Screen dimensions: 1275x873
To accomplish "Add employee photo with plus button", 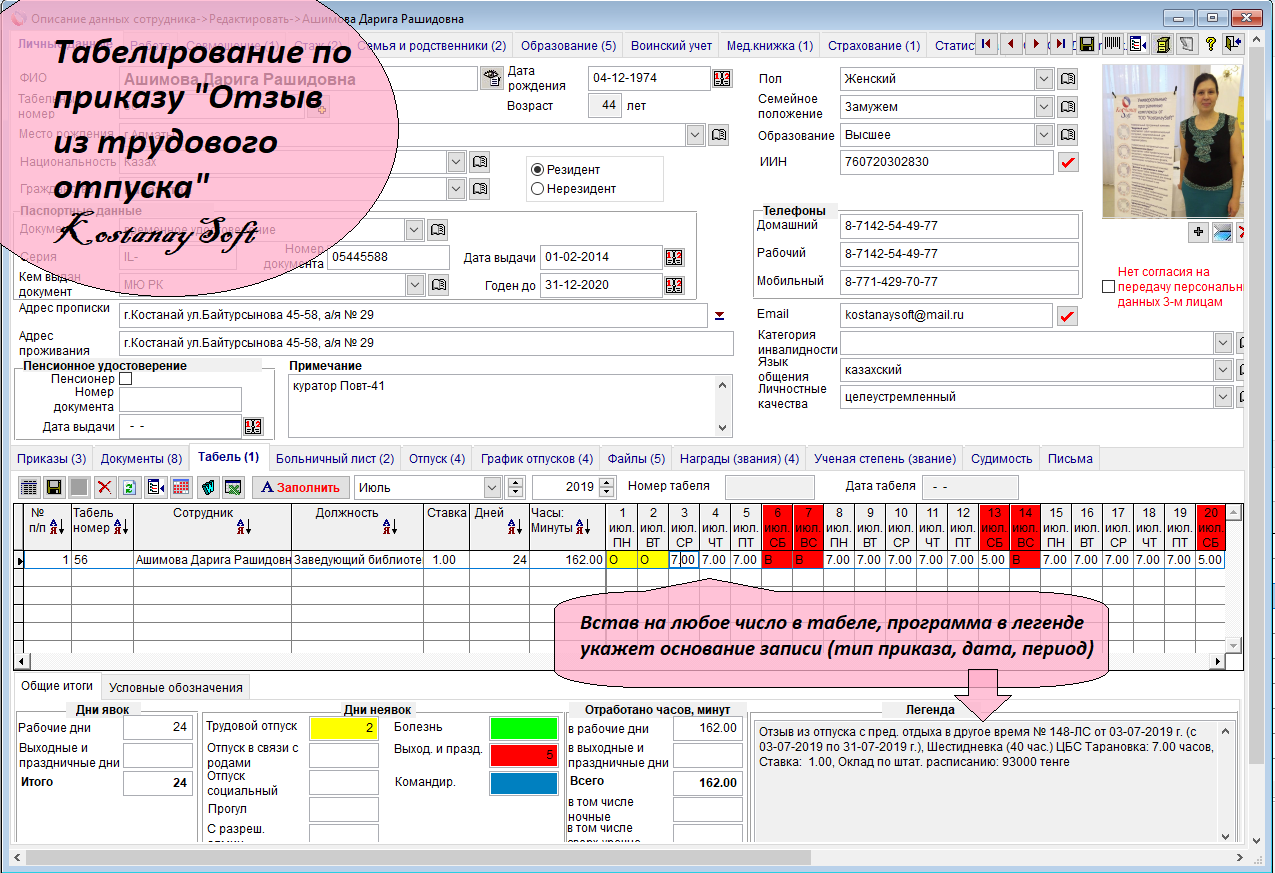I will coord(1198,232).
